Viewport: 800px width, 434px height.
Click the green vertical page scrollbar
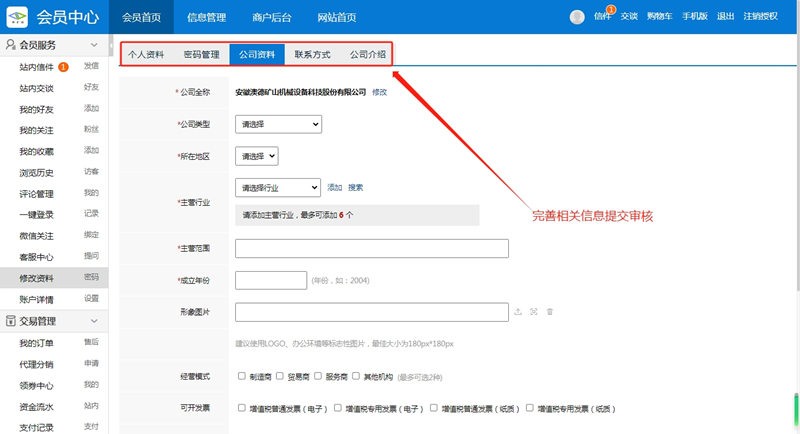point(796,408)
